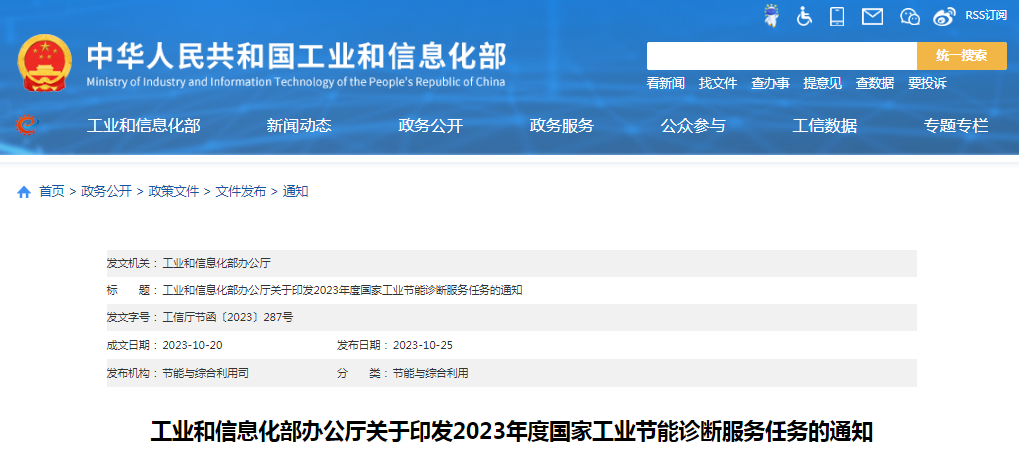Open the 政务公开 navigation menu
1019x456 pixels.
pyautogui.click(x=430, y=125)
